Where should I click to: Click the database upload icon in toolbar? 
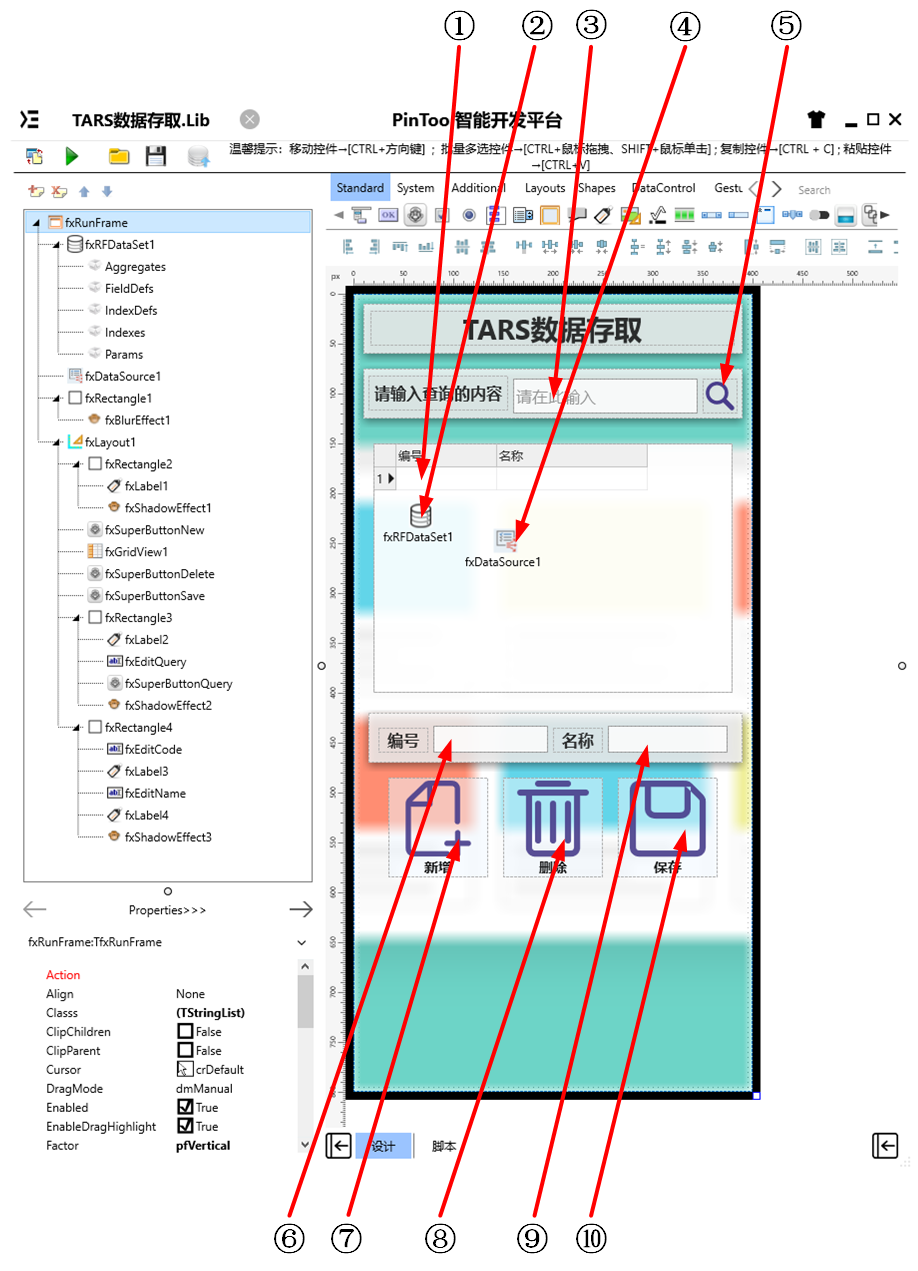click(x=199, y=156)
